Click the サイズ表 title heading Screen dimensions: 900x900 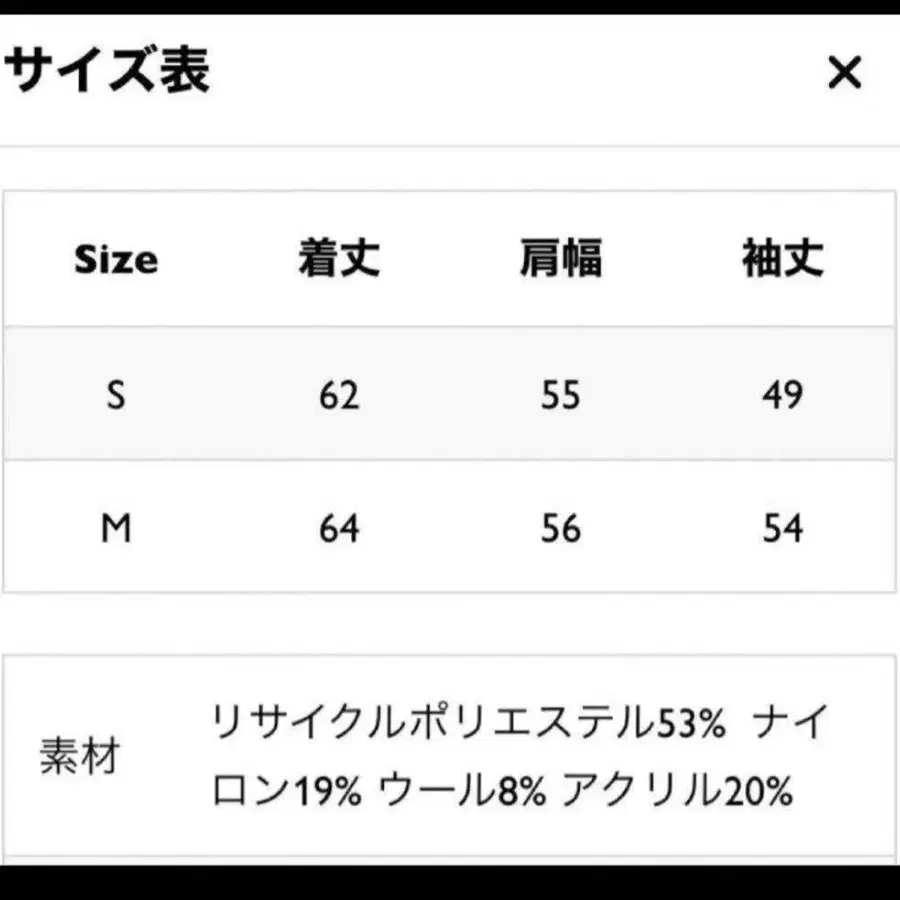click(x=107, y=71)
